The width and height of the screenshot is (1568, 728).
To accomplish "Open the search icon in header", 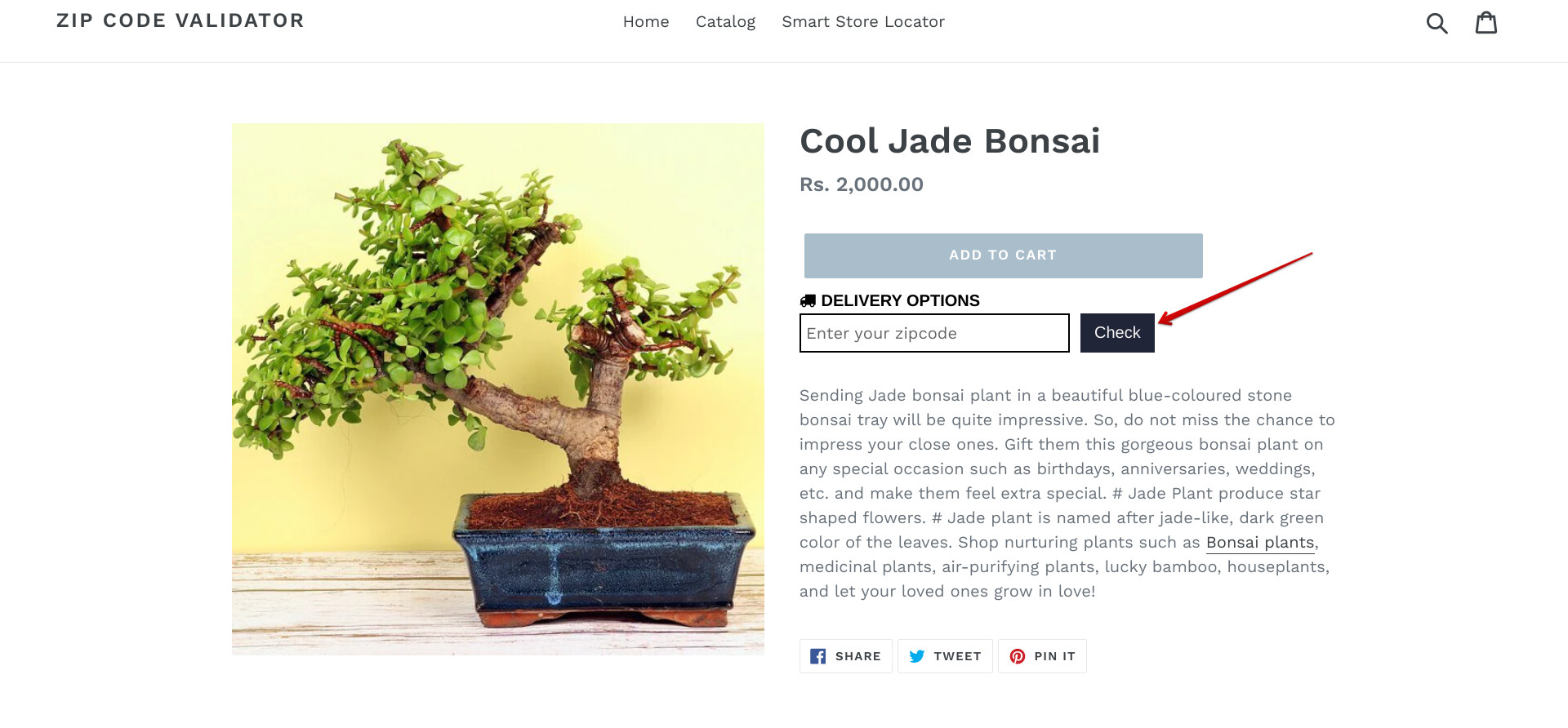I will (x=1437, y=23).
